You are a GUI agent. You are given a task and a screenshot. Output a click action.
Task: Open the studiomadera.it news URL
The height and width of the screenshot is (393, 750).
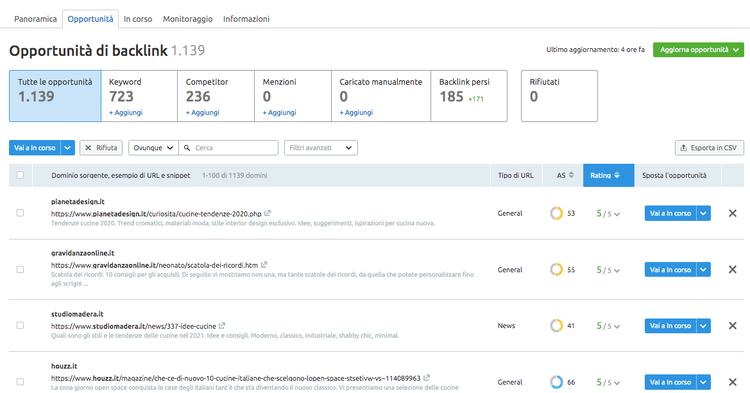coord(133,326)
